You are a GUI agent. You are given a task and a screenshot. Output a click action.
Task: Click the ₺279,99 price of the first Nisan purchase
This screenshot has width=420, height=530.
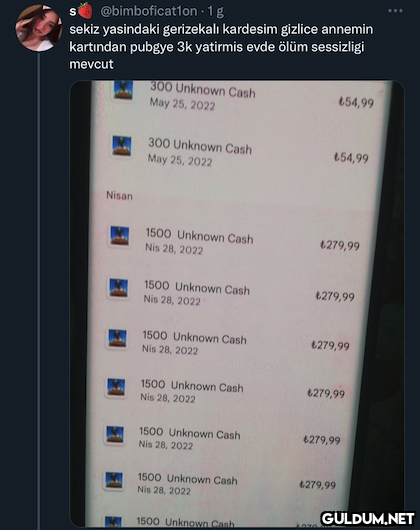pyautogui.click(x=340, y=245)
